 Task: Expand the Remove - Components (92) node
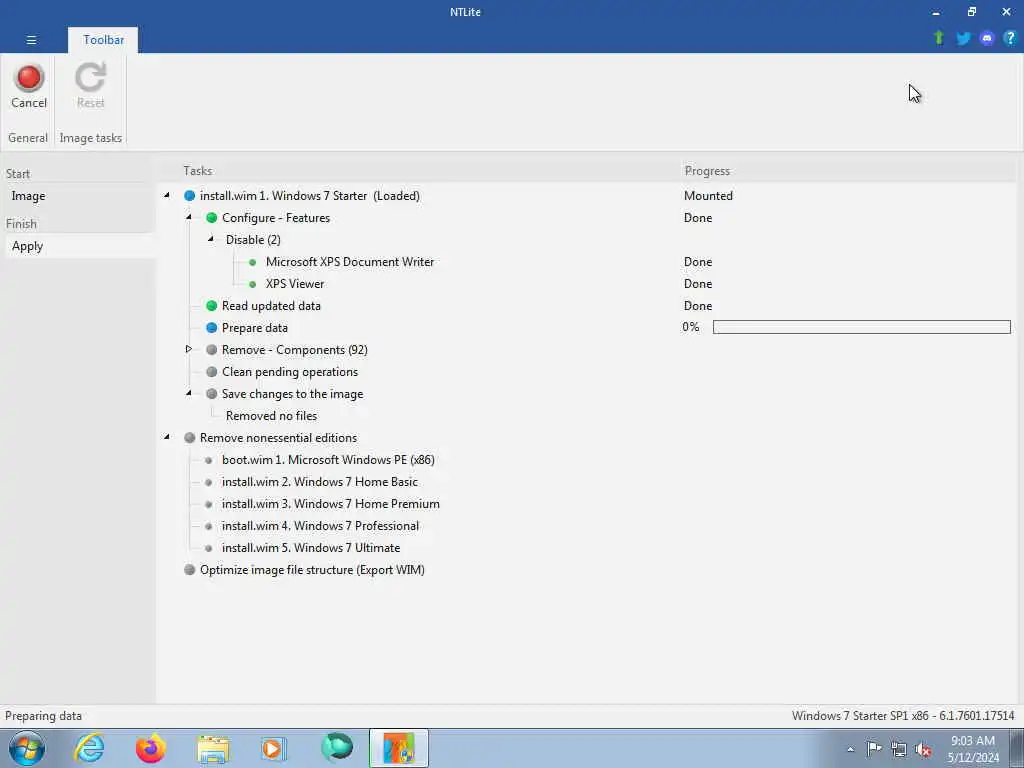(189, 349)
